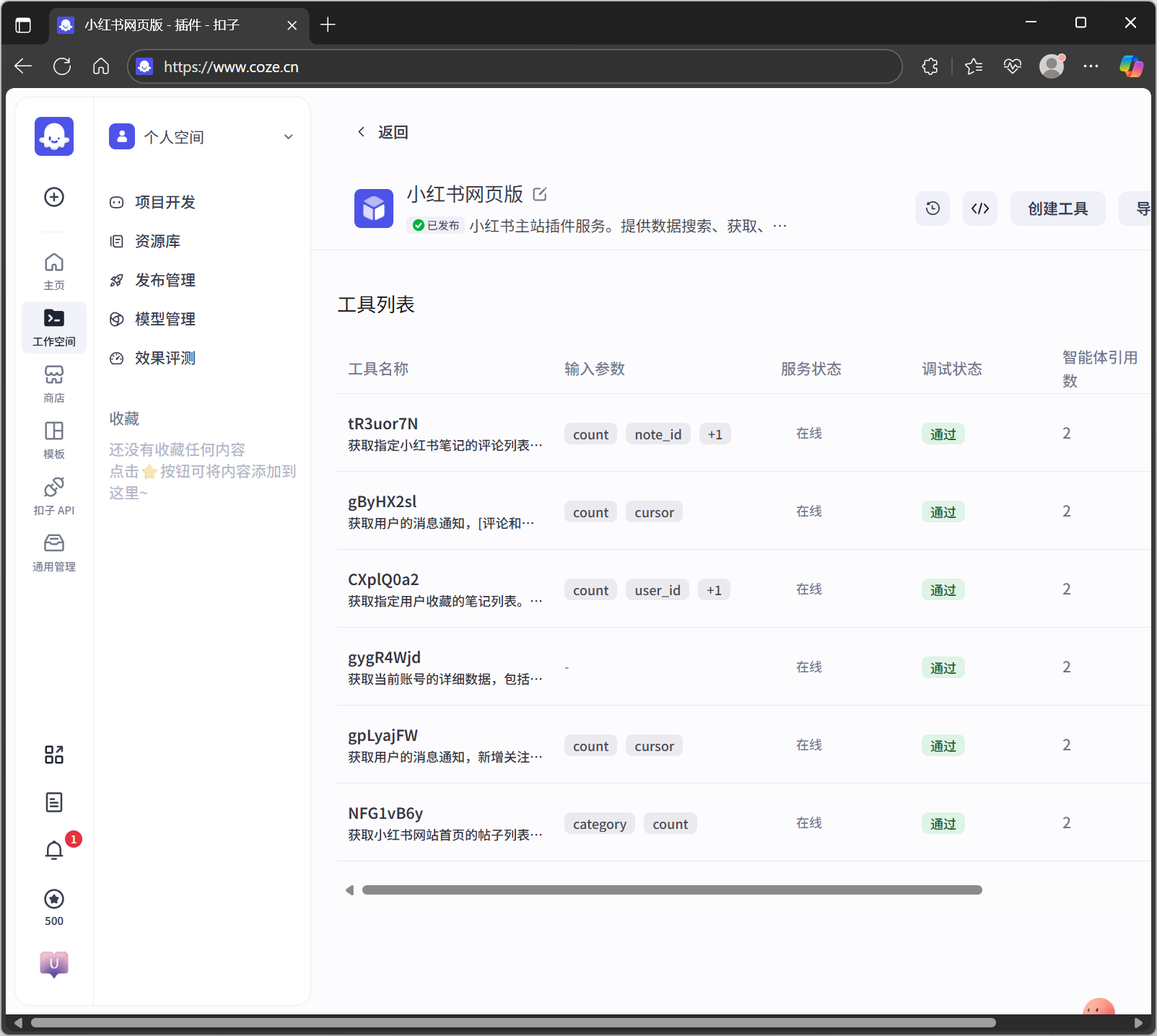Expand +1 parameters in tR3uor7N row

coord(715,434)
